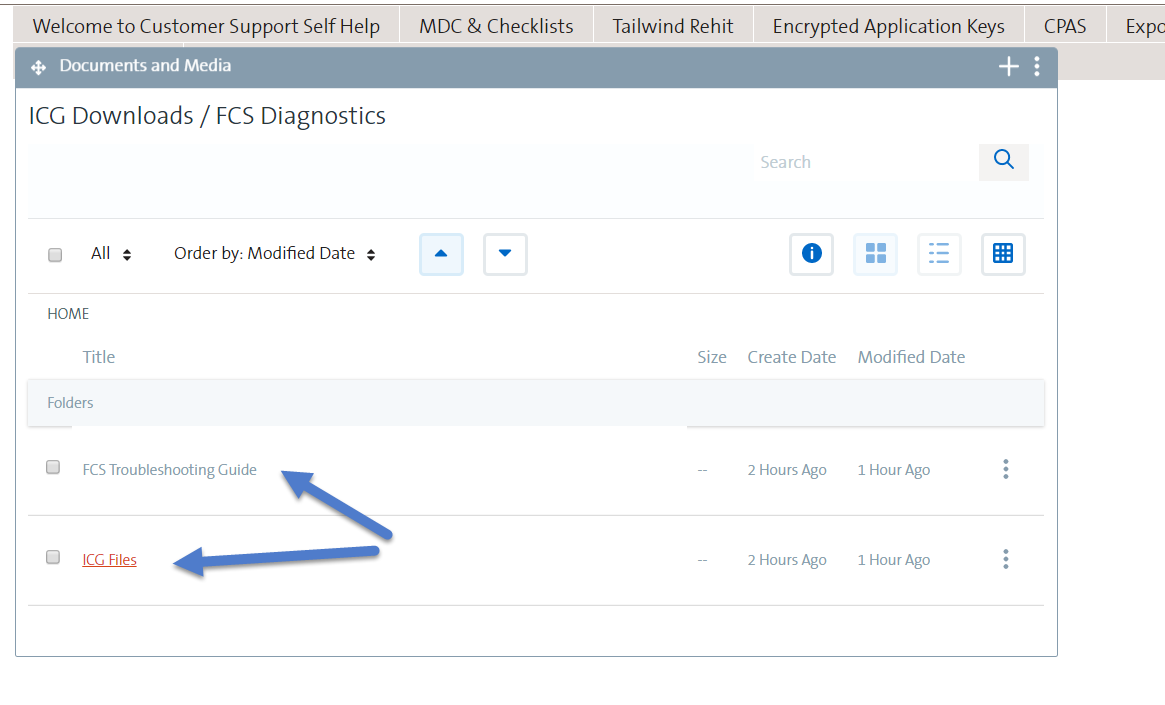
Task: Switch to MDC & Checklists tab
Action: (496, 26)
